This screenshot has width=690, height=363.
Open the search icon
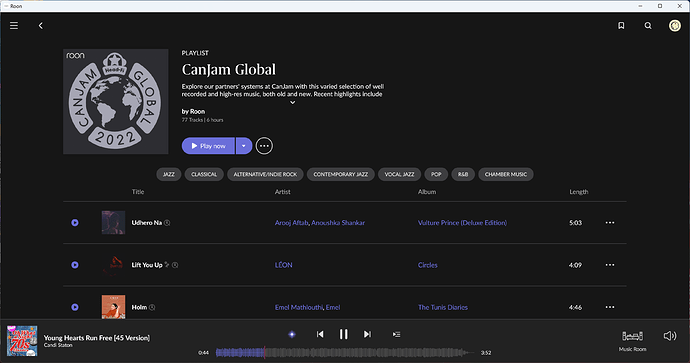click(x=648, y=26)
